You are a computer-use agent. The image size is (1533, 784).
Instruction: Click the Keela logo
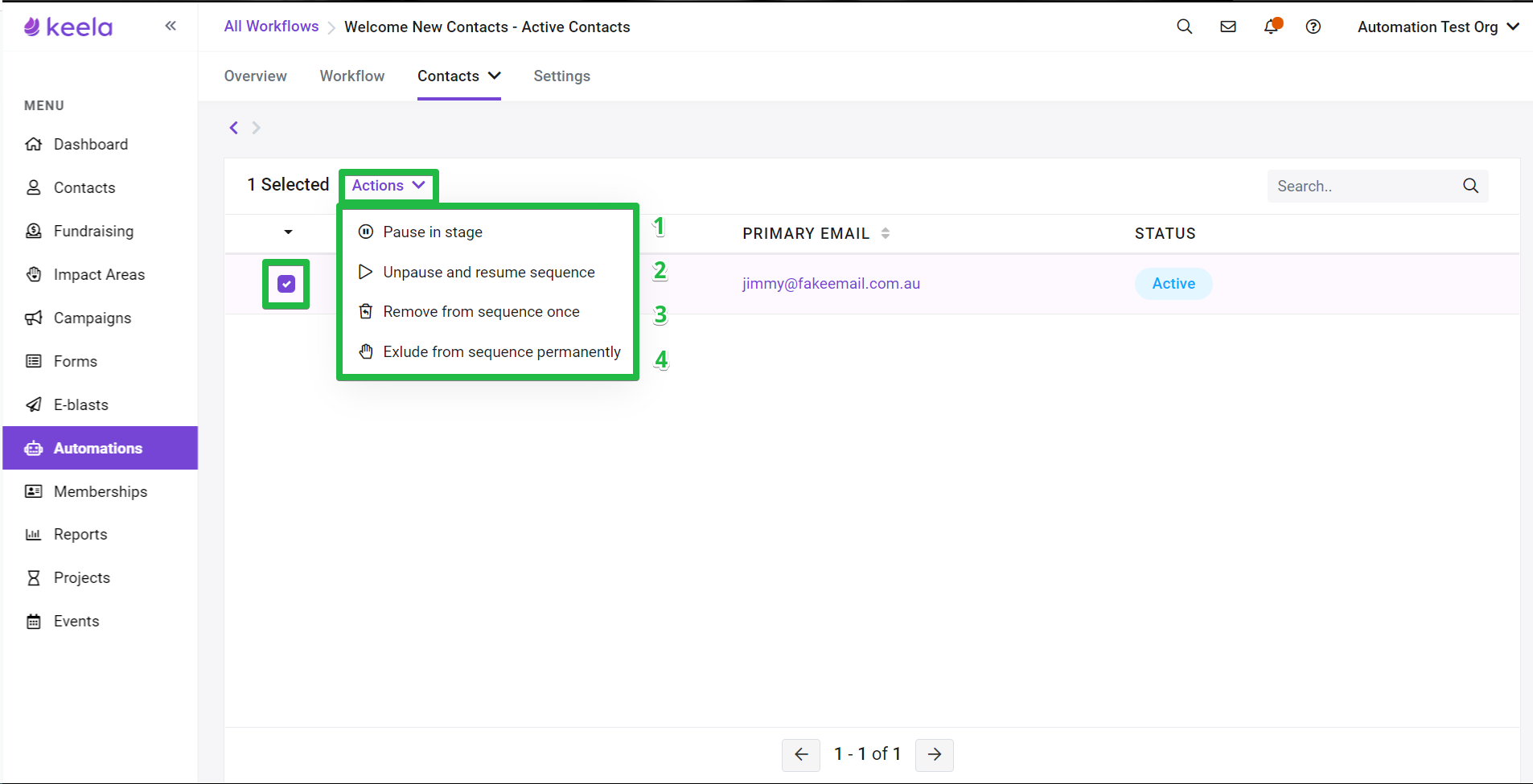click(x=68, y=27)
